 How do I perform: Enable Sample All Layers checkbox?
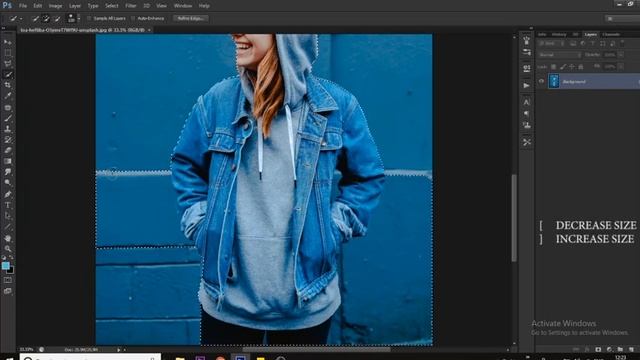tap(89, 18)
